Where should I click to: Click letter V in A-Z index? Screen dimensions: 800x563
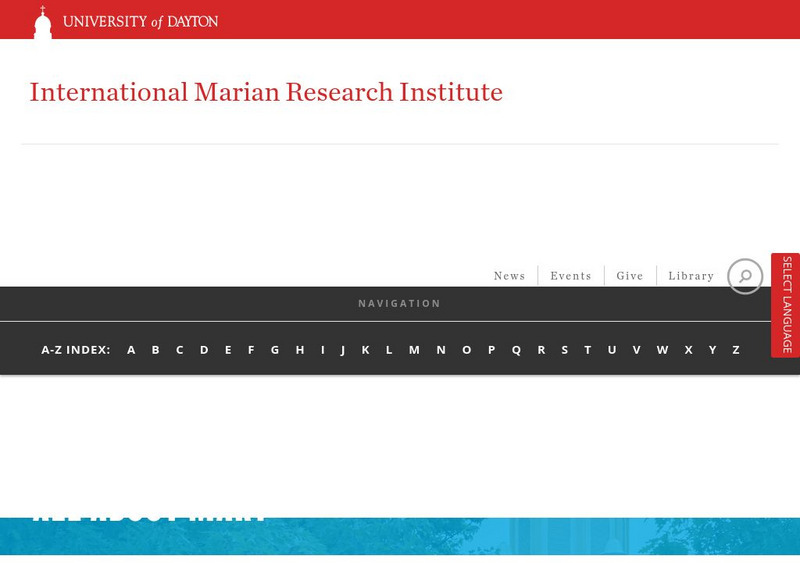point(636,350)
